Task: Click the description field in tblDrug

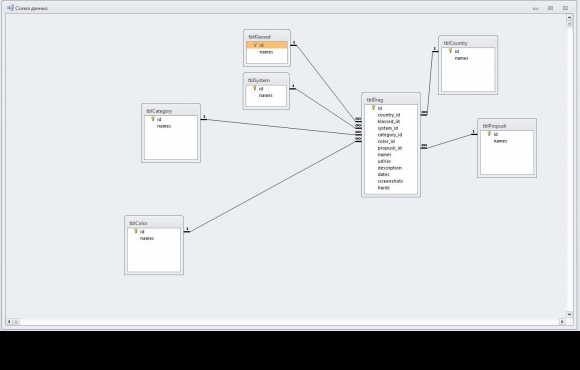Action: tap(390, 168)
